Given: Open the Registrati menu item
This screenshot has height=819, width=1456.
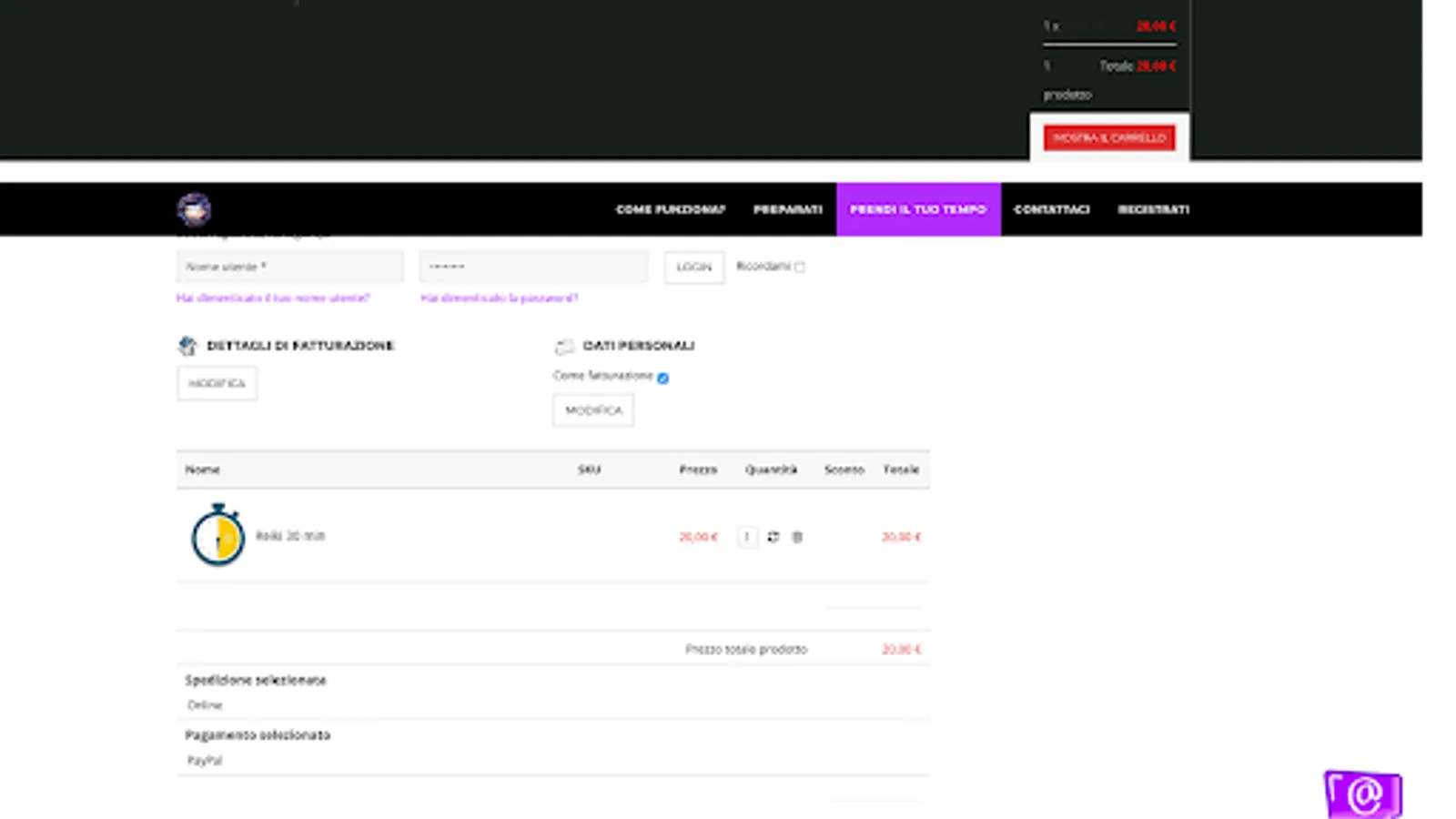Looking at the screenshot, I should coord(1154,209).
